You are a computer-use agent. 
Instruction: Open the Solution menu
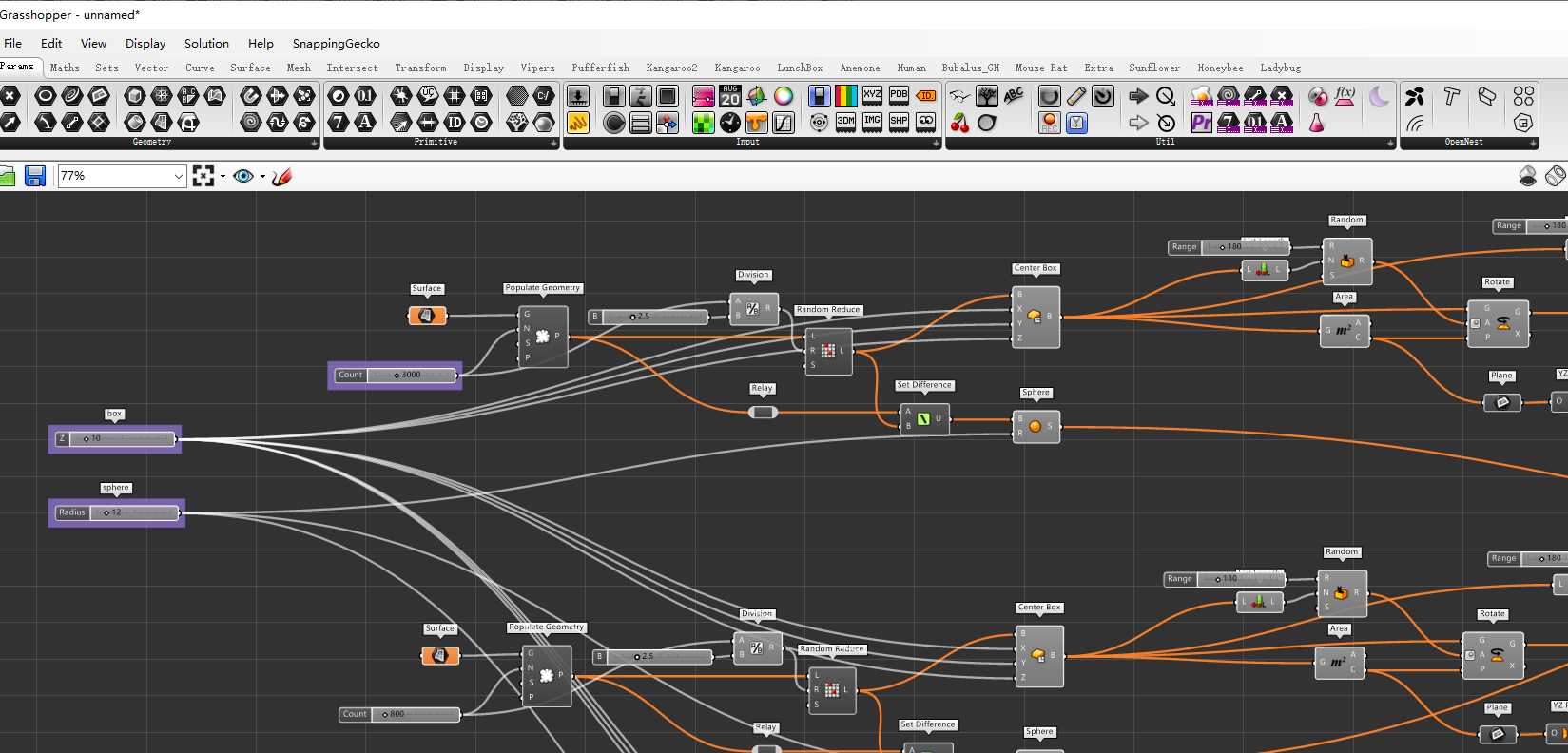[x=206, y=44]
